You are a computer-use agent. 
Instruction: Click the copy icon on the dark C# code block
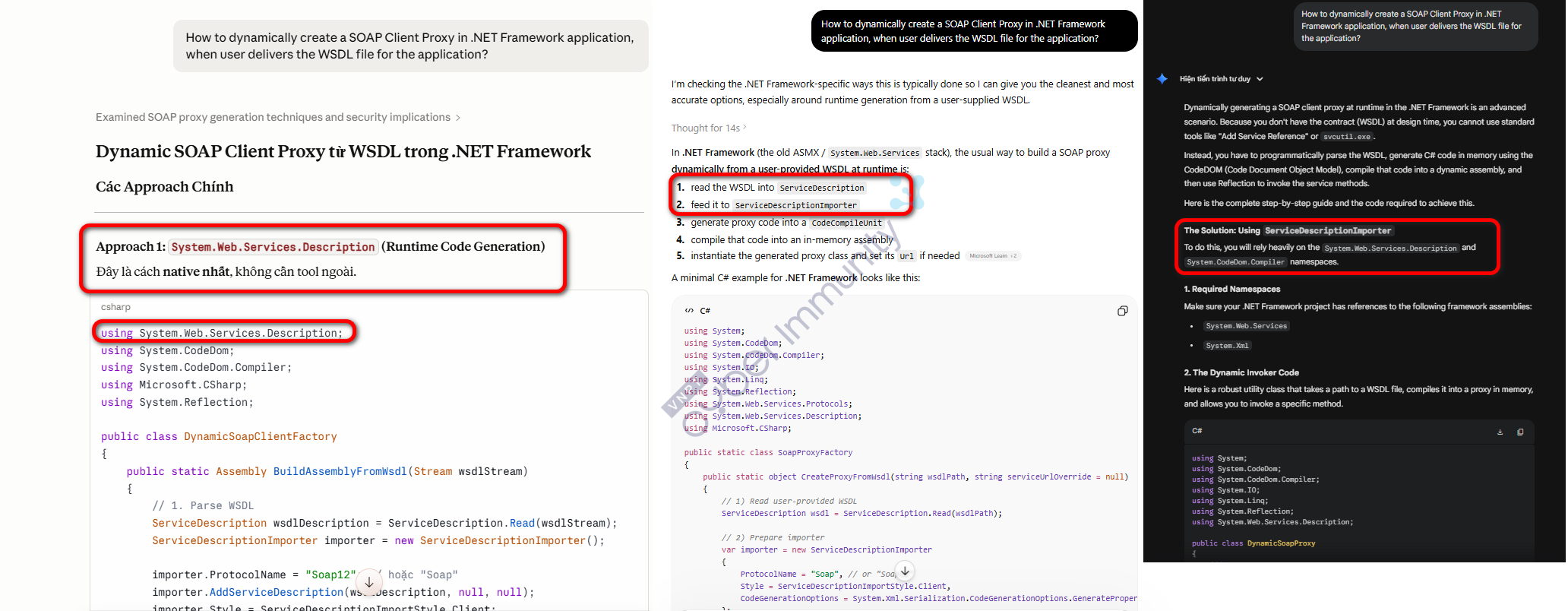[1520, 432]
